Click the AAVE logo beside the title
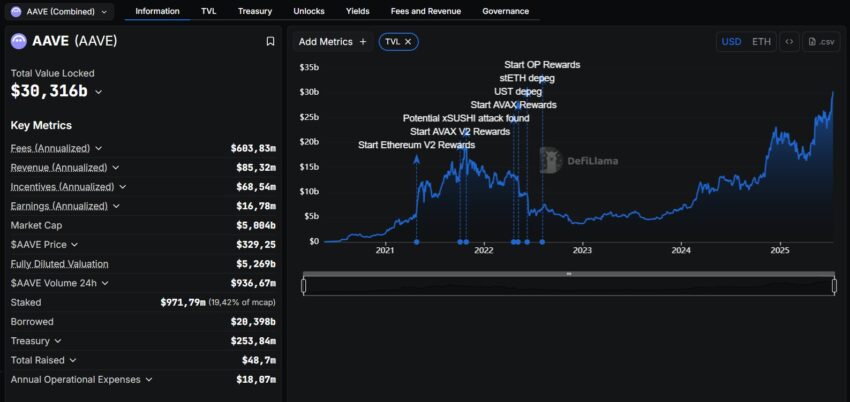 pos(18,41)
